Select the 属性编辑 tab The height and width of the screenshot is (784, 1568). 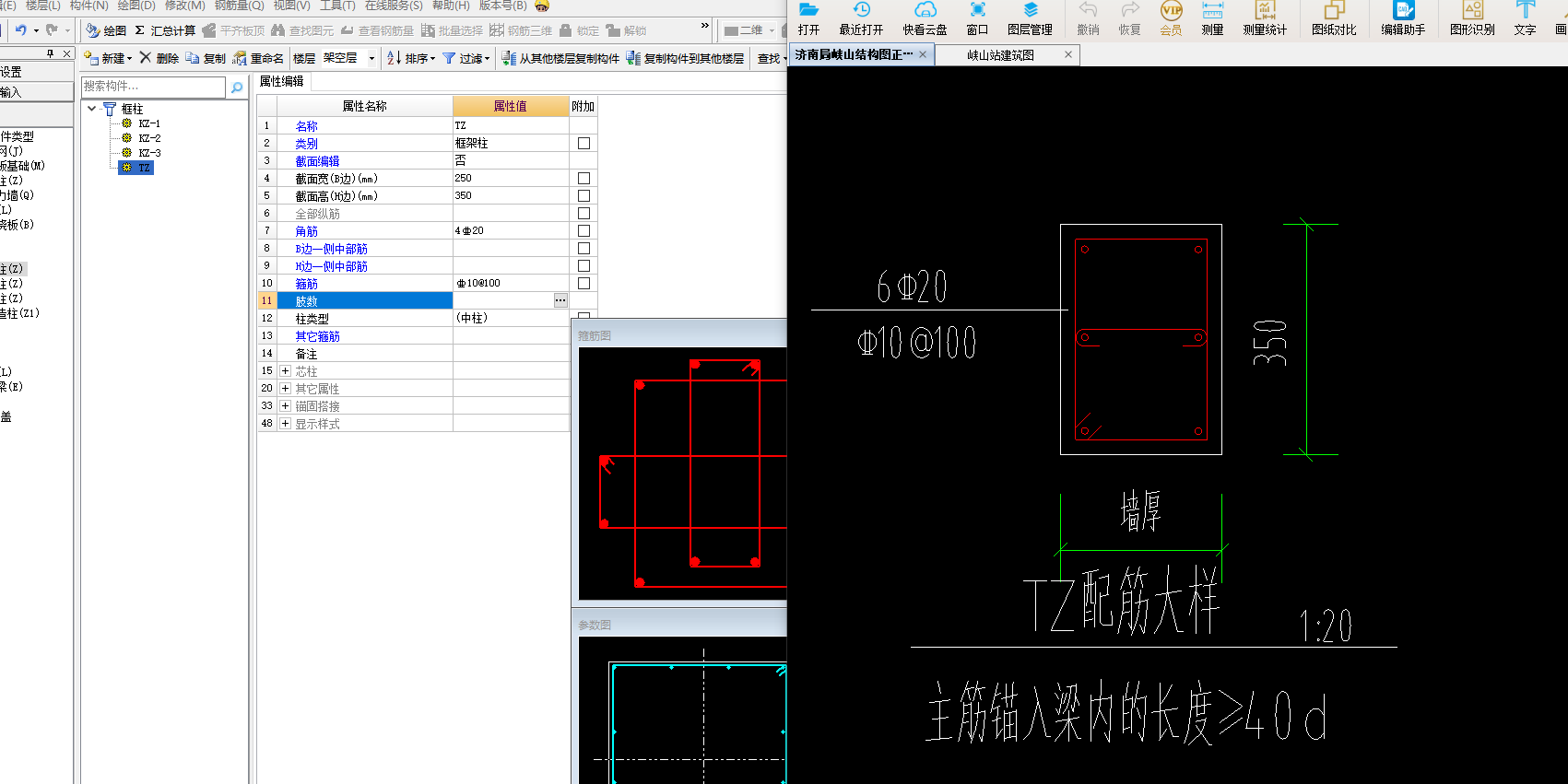281,81
